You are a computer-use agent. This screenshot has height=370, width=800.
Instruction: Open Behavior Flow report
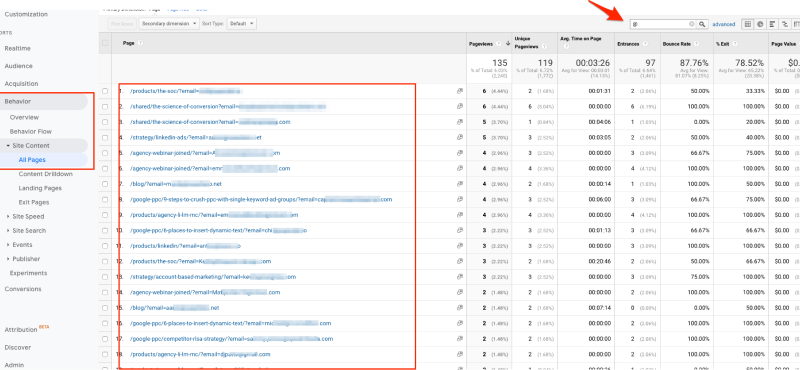[31, 131]
